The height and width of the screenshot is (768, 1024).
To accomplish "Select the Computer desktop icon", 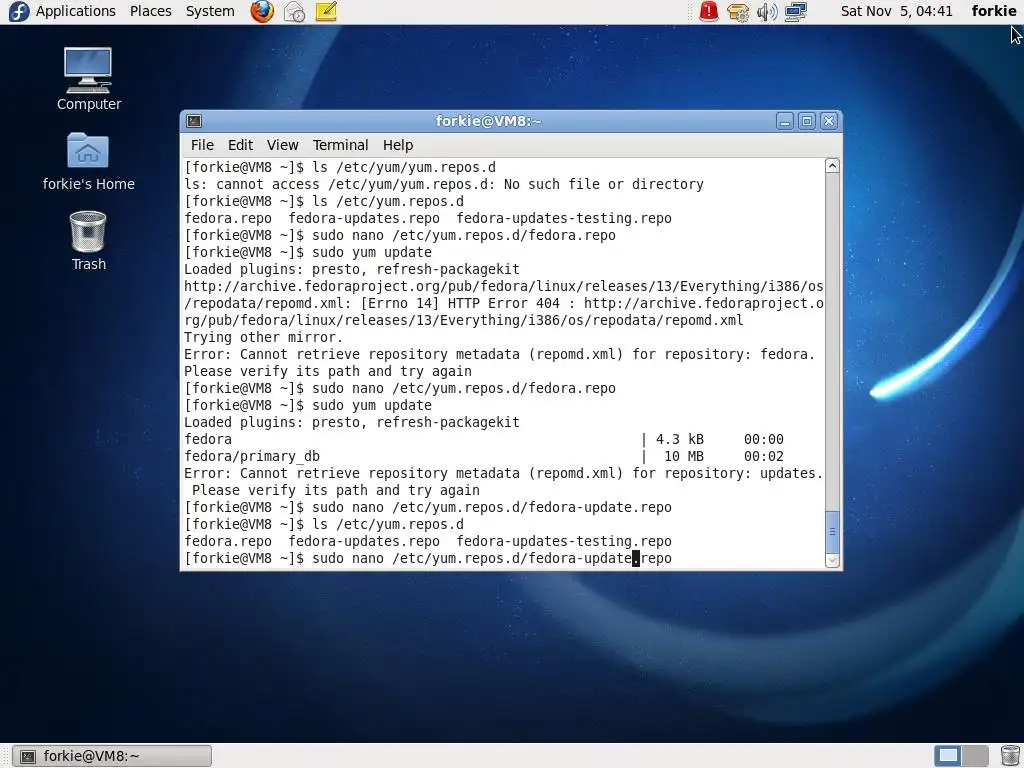I will point(88,78).
